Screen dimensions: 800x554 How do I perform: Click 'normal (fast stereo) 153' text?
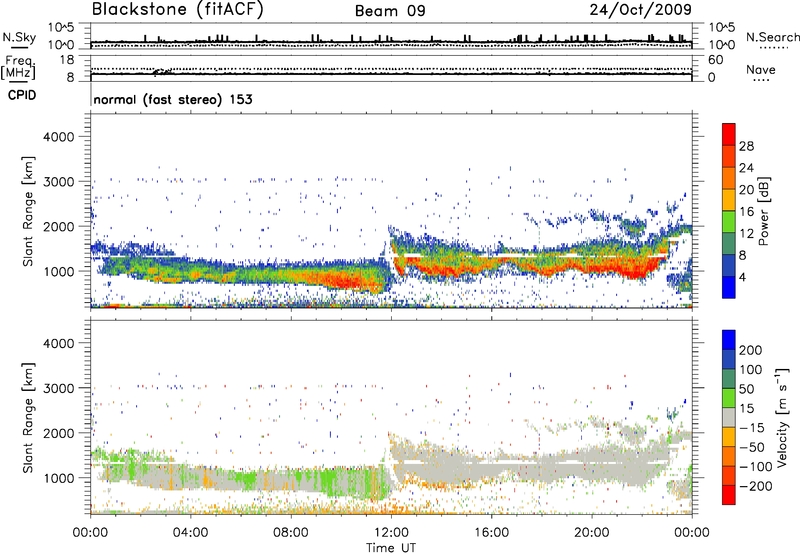(173, 99)
